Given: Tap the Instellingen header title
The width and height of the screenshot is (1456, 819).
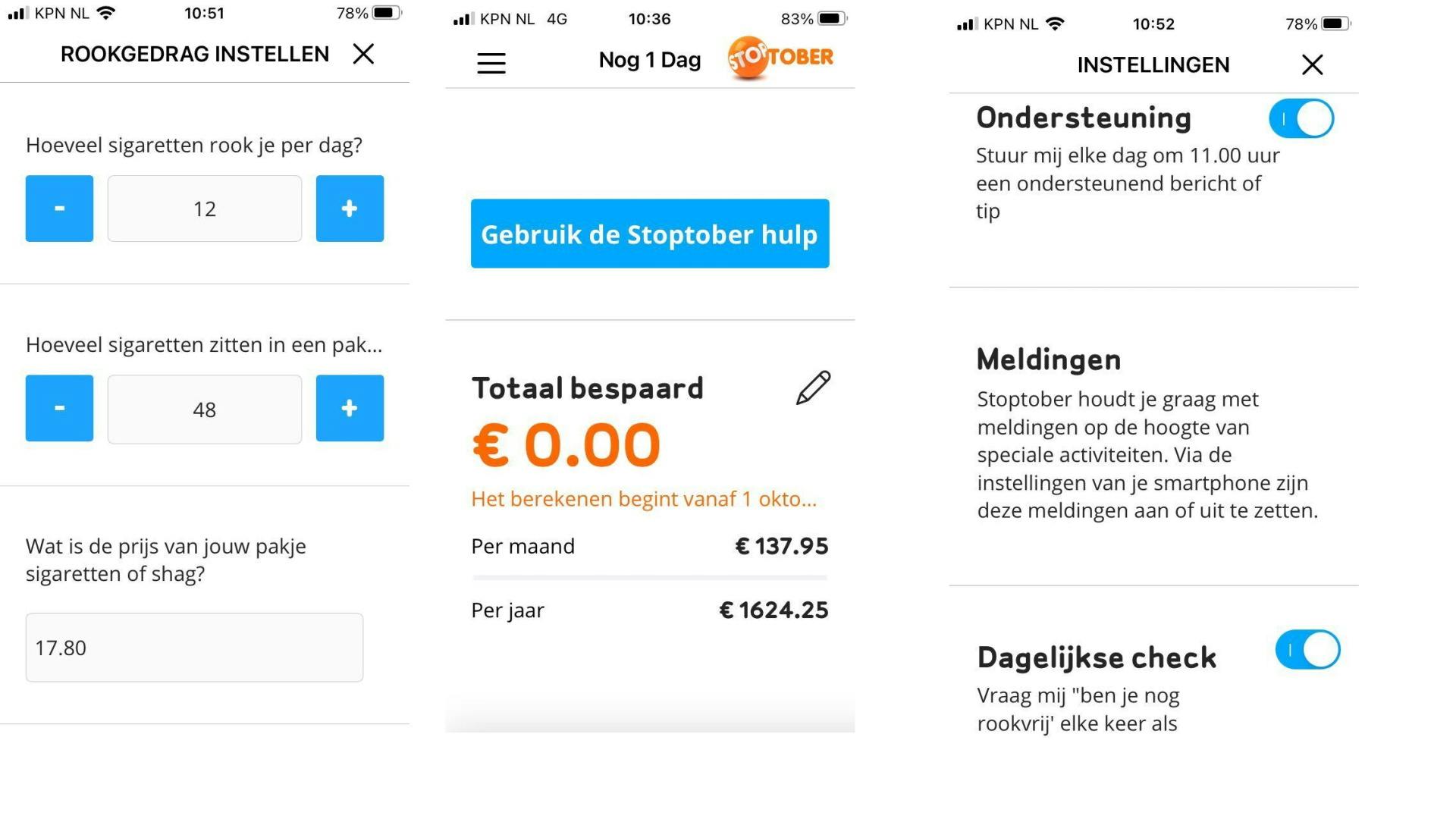Looking at the screenshot, I should (x=1153, y=64).
